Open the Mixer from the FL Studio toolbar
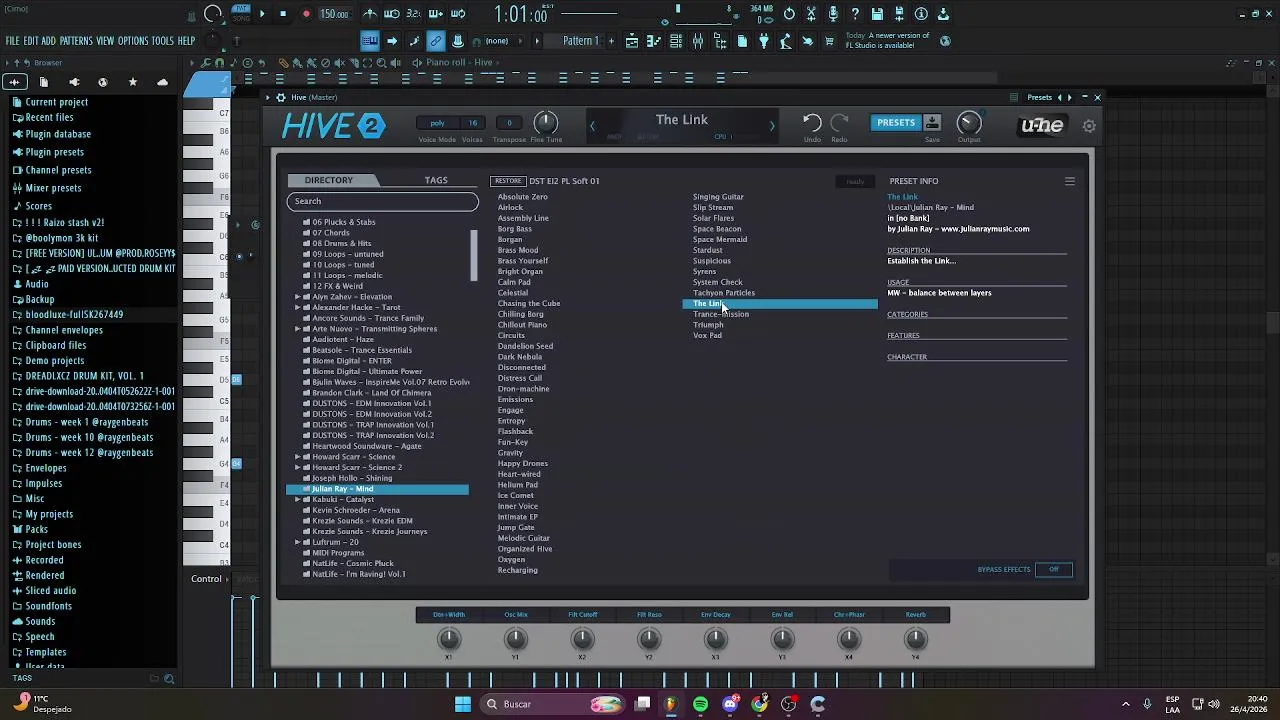 point(698,41)
